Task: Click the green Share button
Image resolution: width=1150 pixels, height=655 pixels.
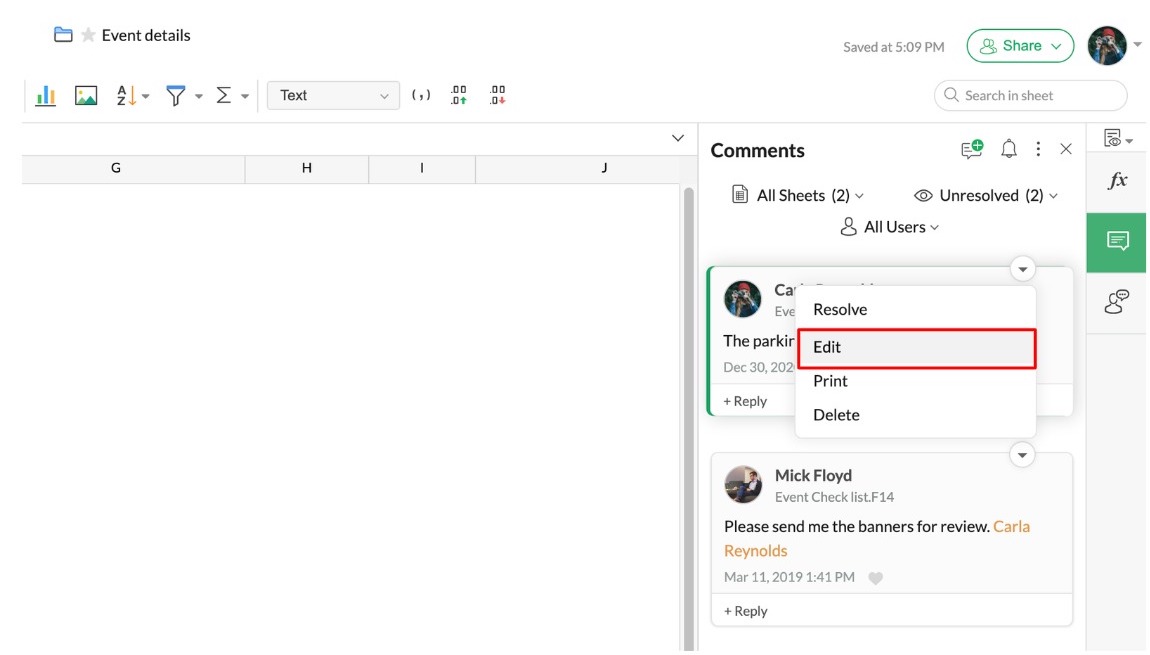Action: coord(1020,46)
